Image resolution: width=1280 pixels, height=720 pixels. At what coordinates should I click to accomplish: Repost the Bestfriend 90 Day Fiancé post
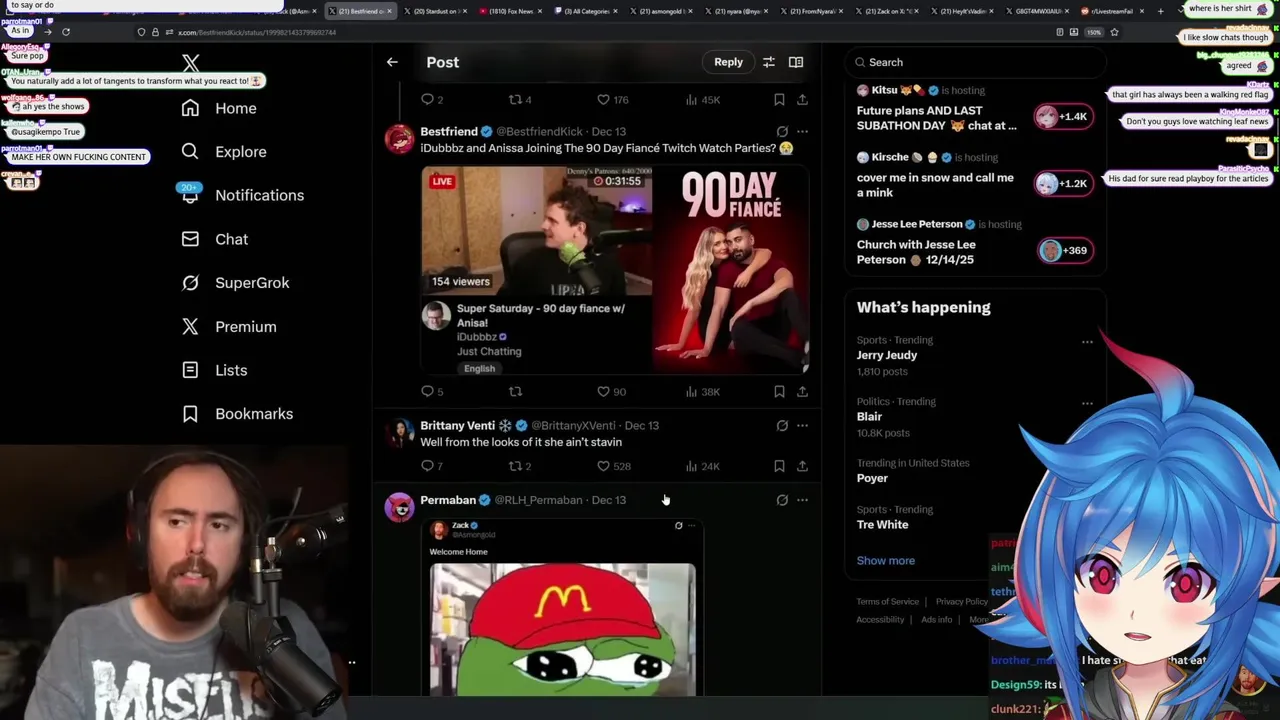tap(515, 392)
